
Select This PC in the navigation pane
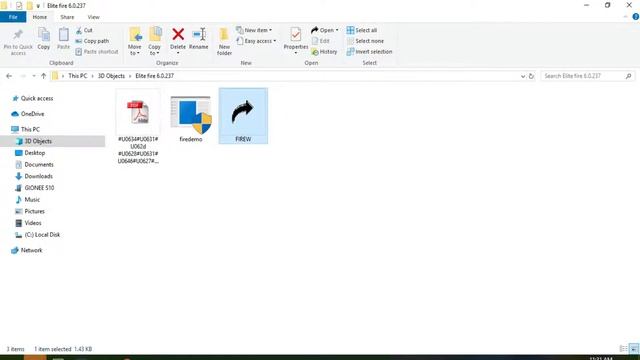(x=26, y=129)
